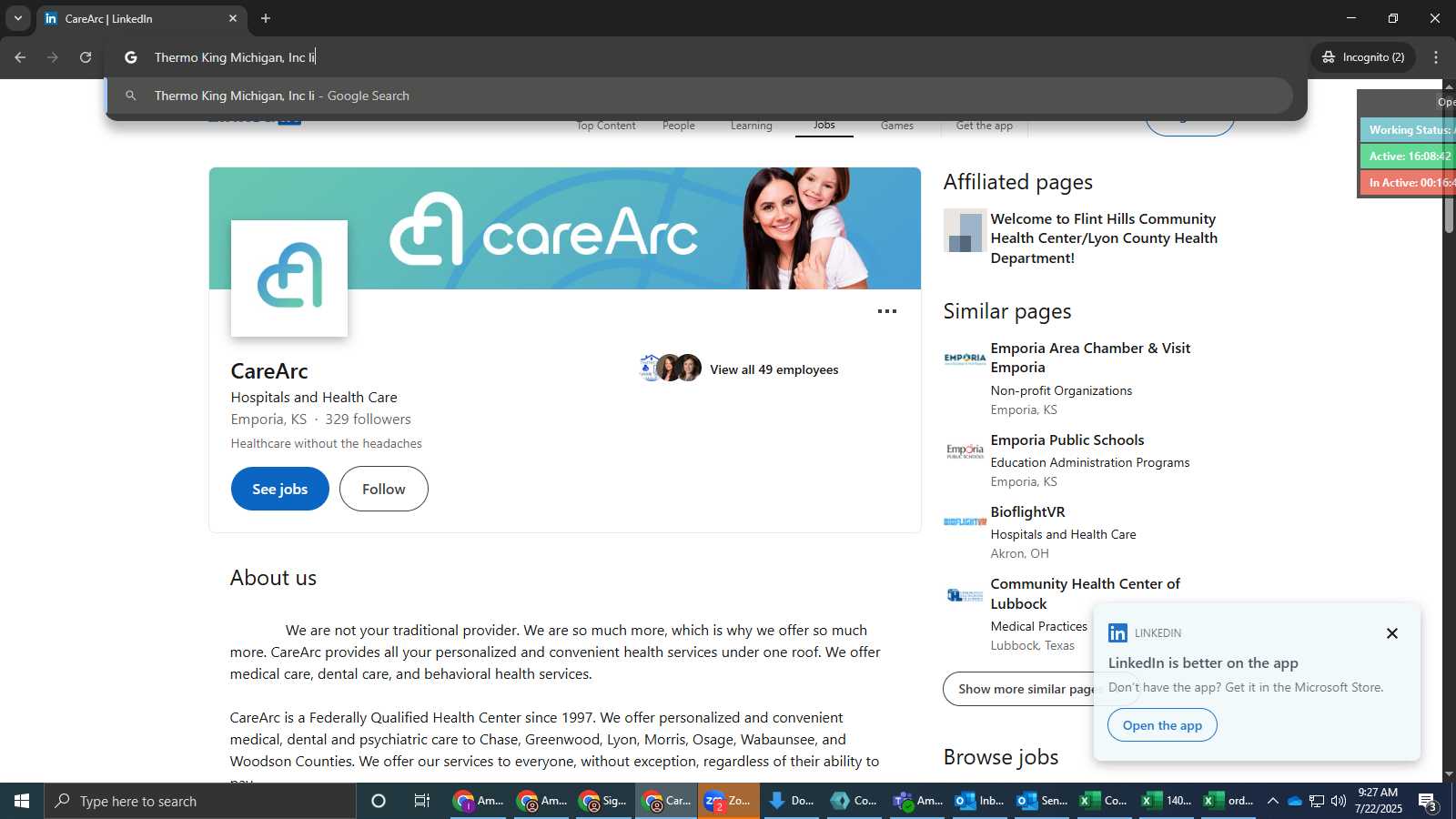Open the Outlook Sen... taskbar window
Screen dimensions: 1456x819
click(x=1043, y=801)
